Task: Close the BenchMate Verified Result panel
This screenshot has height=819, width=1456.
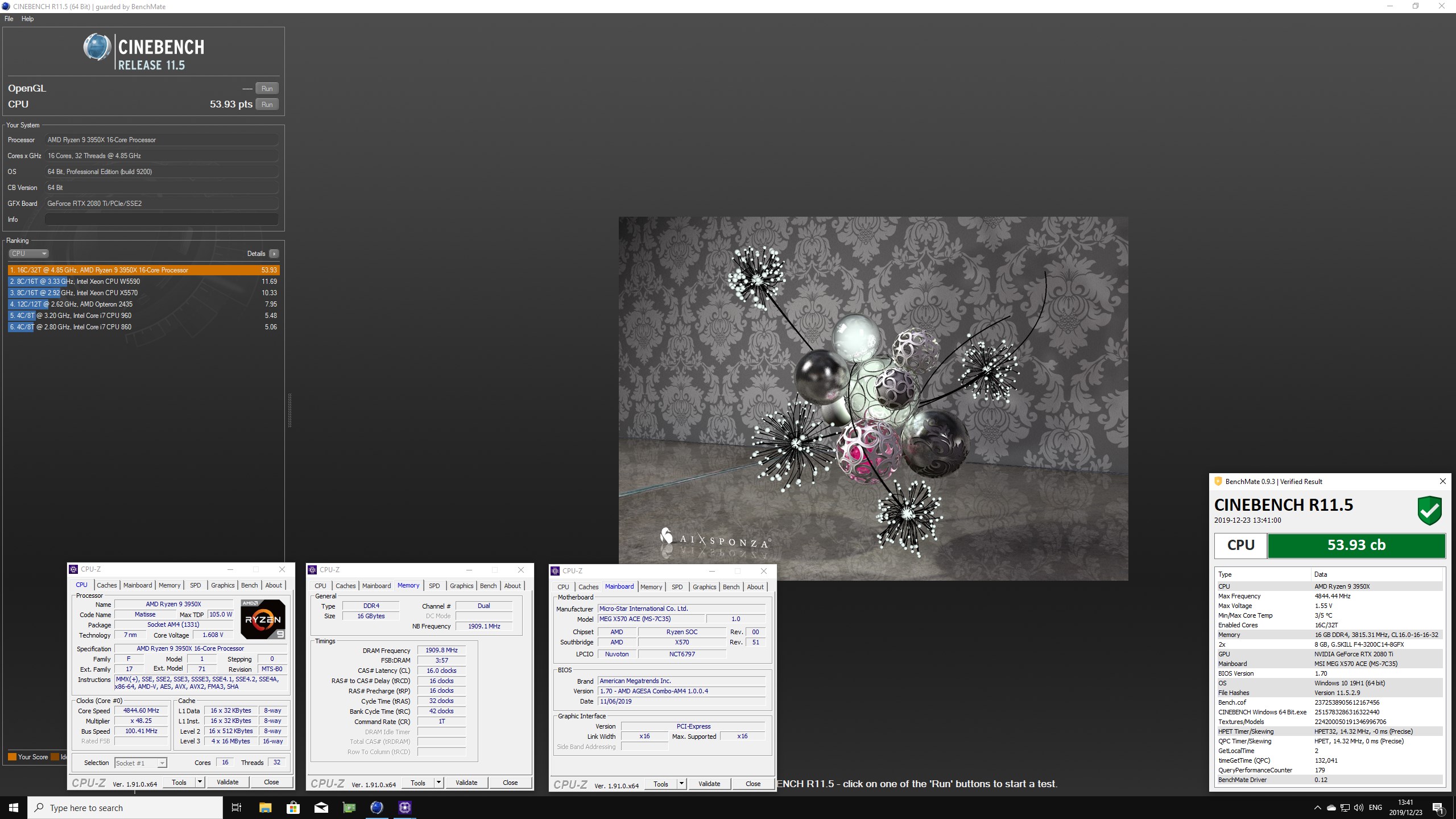Action: click(x=1442, y=481)
